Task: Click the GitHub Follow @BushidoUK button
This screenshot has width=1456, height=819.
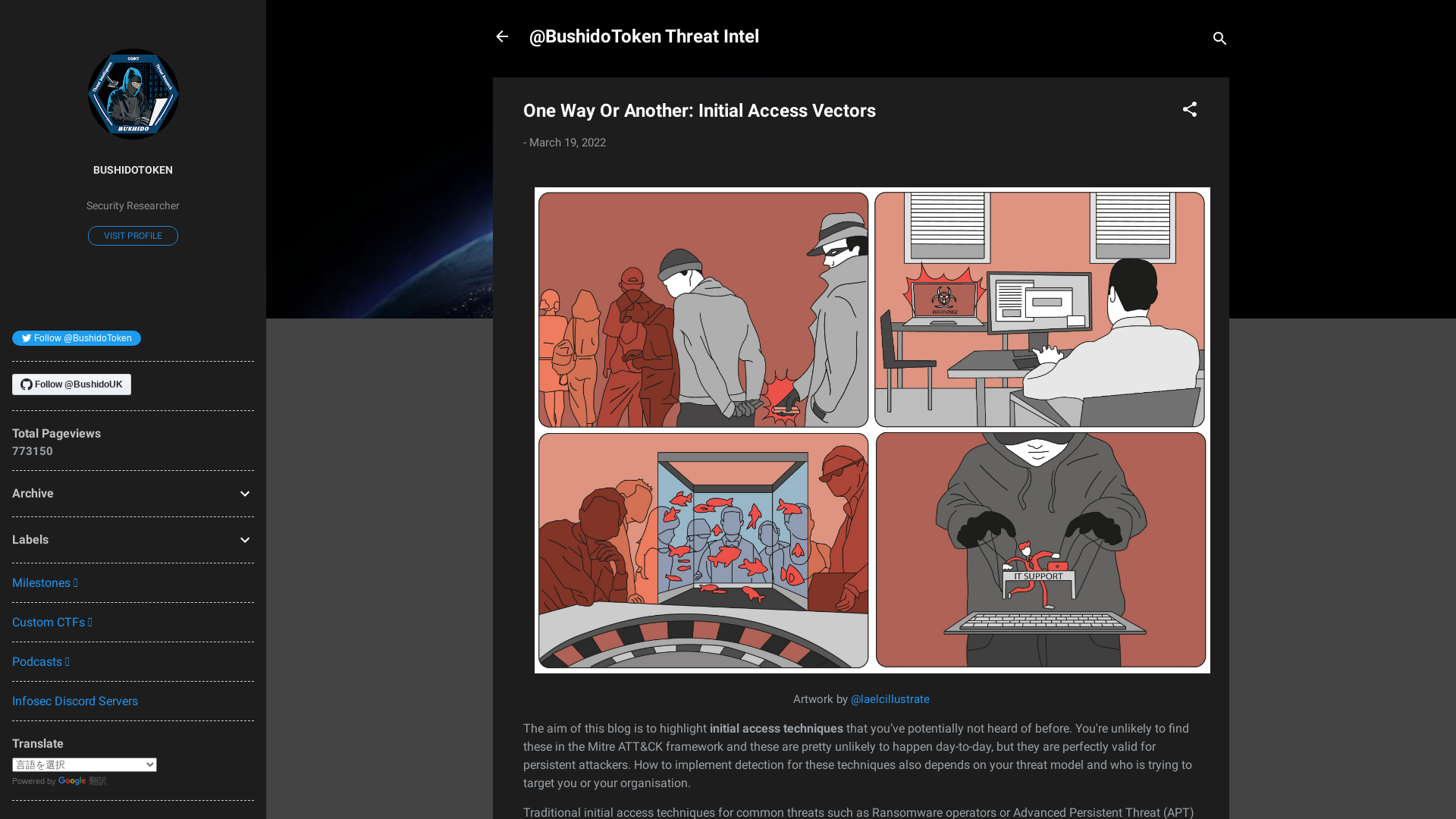Action: click(71, 384)
